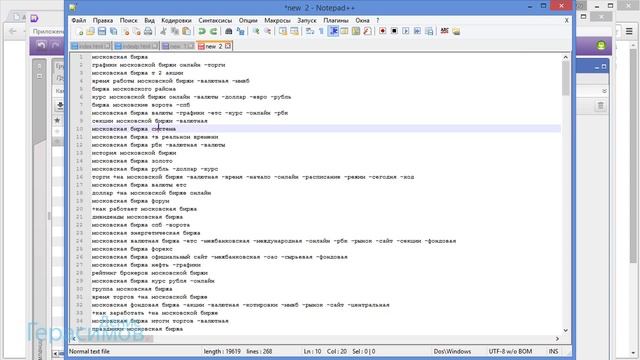640x360 pixels.
Task: Open the Replace dialog from the toolbar
Action: (x=240, y=31)
